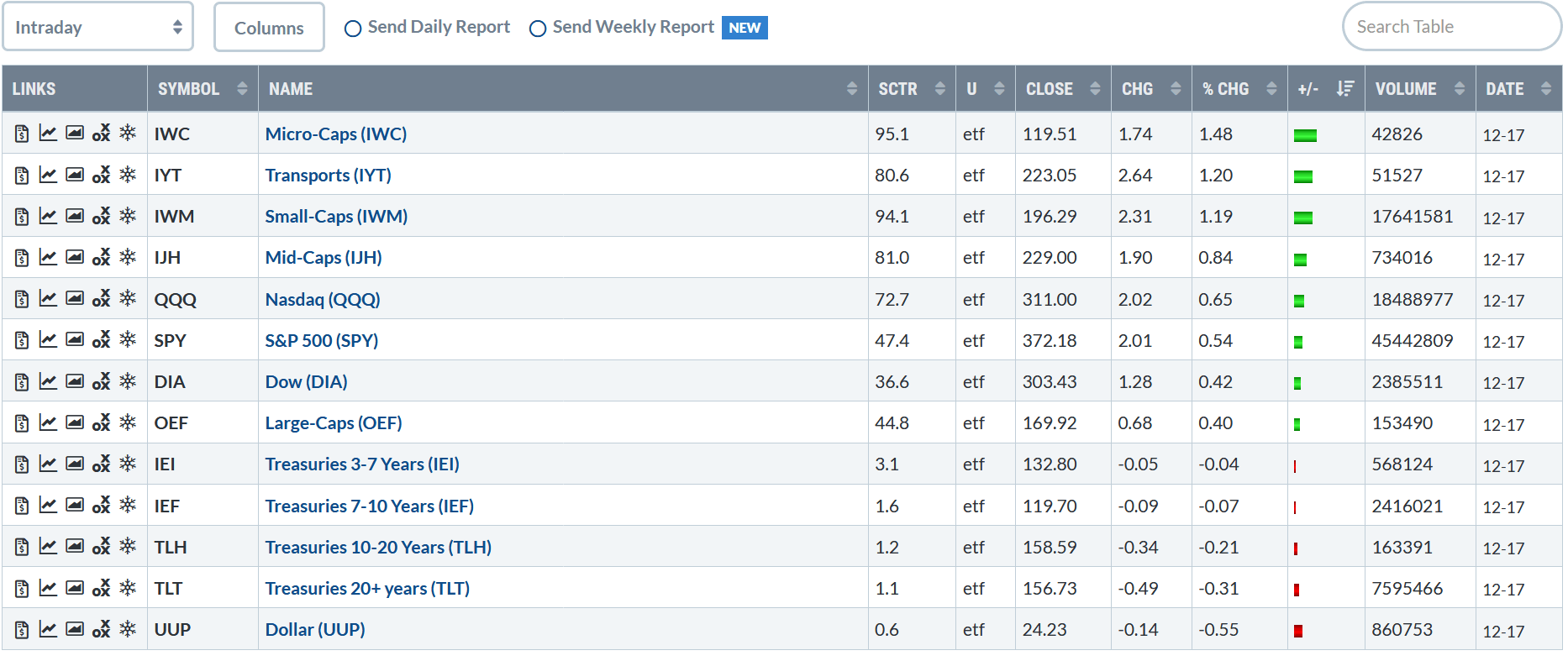Open symbol summary icon for UUP row

(x=22, y=629)
